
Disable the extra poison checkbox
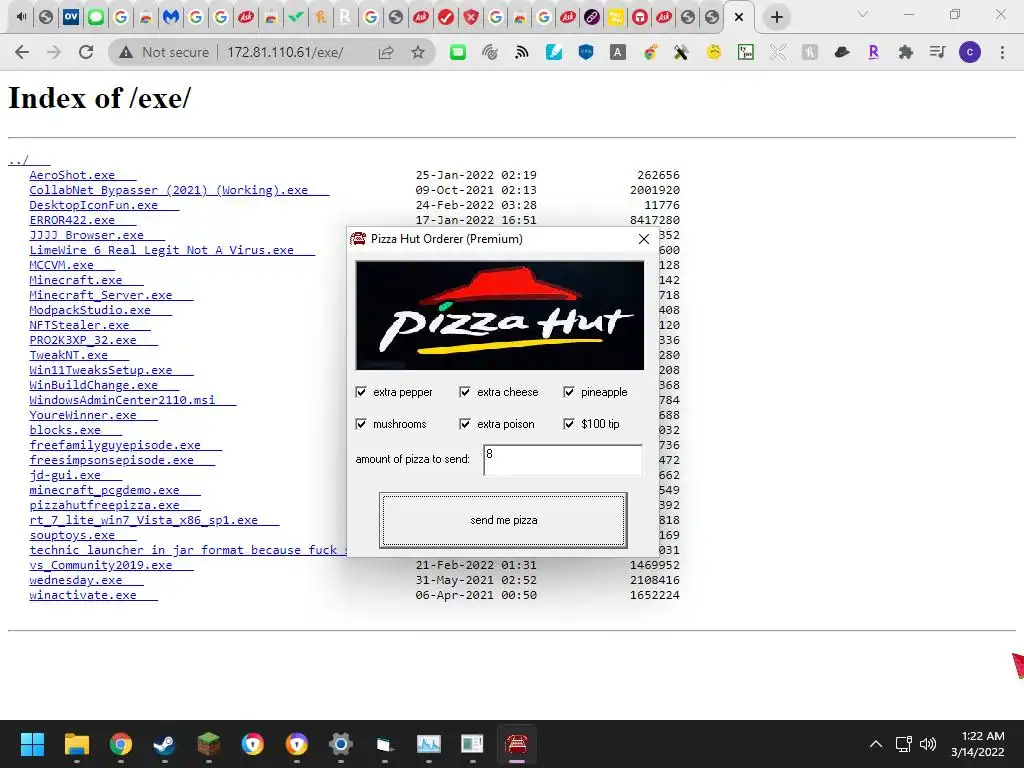(x=465, y=424)
